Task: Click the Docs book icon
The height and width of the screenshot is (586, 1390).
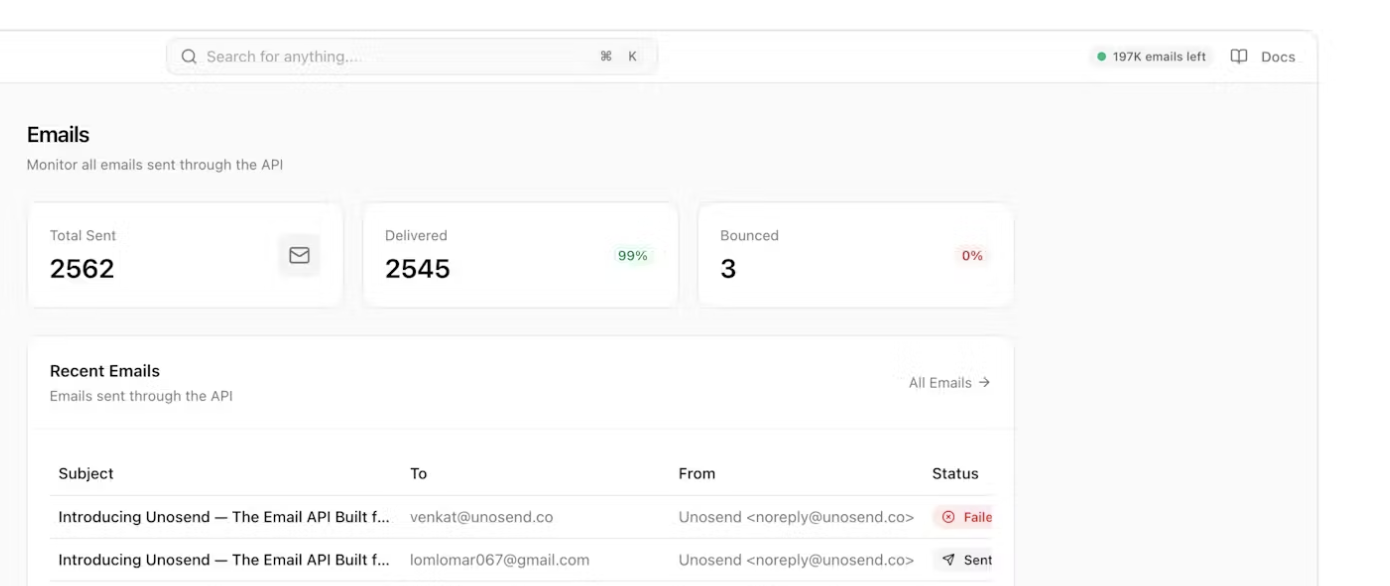Action: [1239, 57]
